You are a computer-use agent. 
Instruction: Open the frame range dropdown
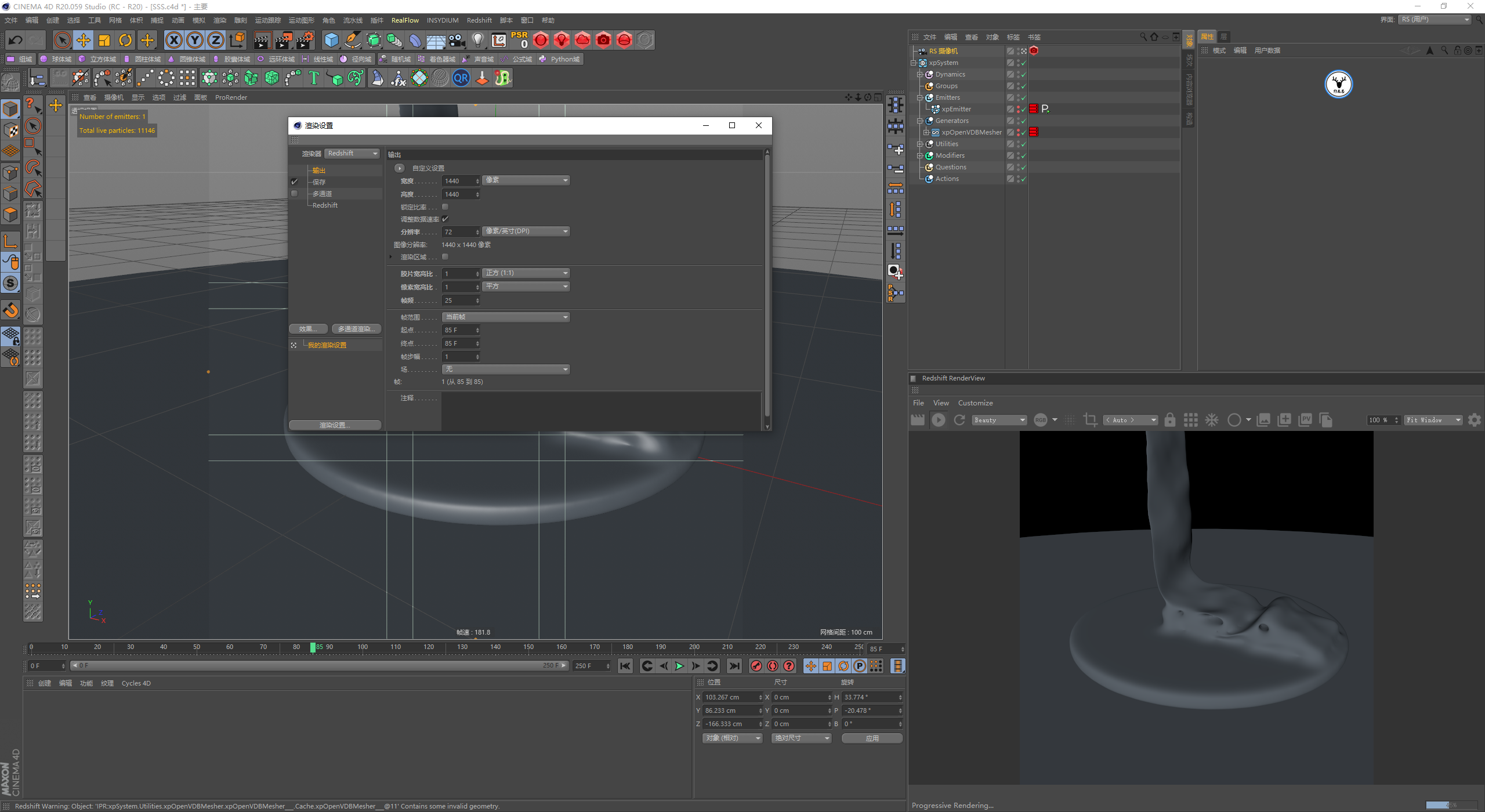(506, 317)
